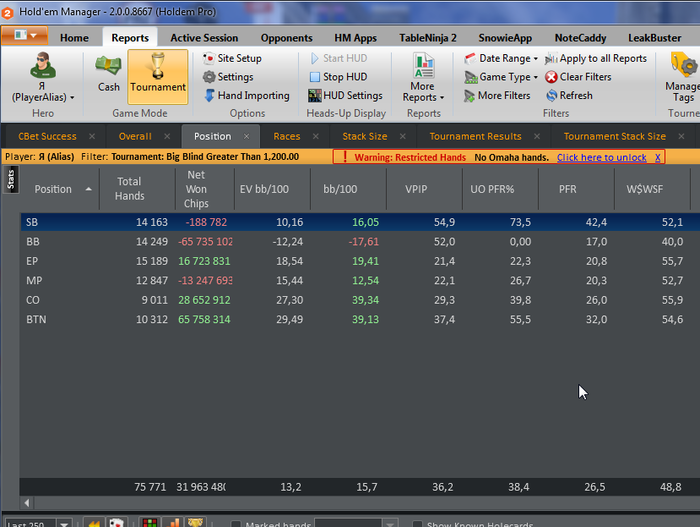Screen dimensions: 700x527
Task: Switch to the Tournament Stack Size report tab
Action: pyautogui.click(x=615, y=136)
